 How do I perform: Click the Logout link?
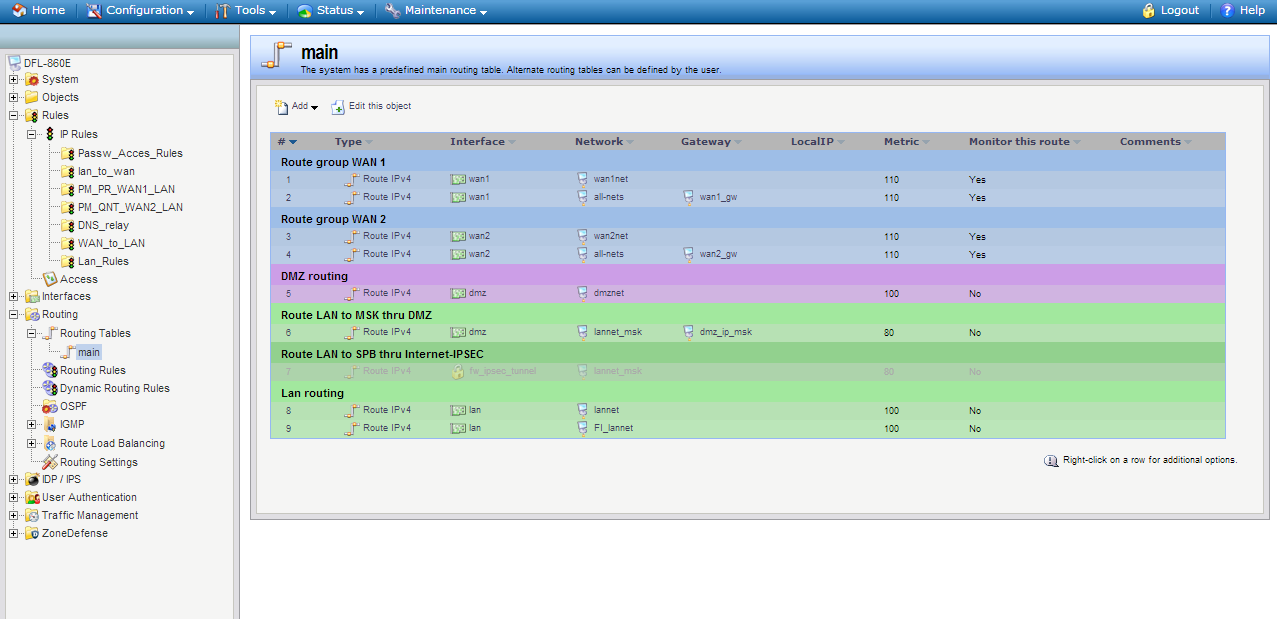(1171, 10)
